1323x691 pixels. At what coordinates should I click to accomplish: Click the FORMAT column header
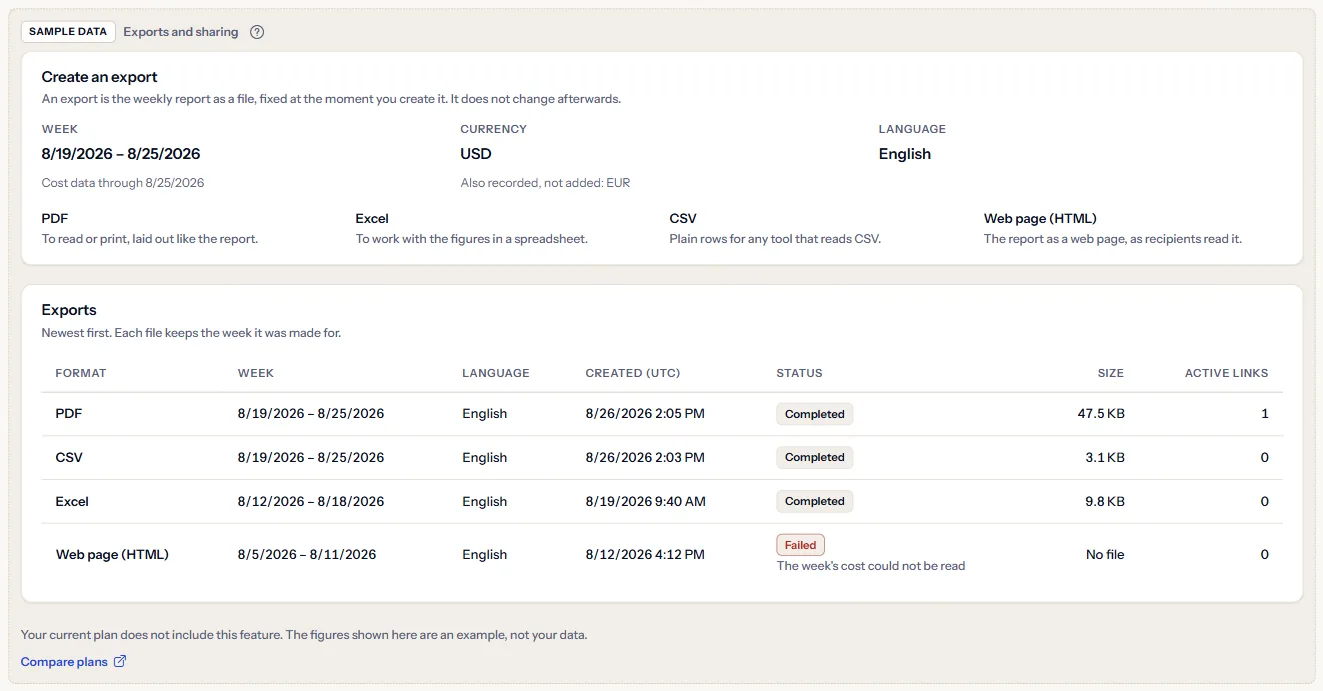coord(81,373)
